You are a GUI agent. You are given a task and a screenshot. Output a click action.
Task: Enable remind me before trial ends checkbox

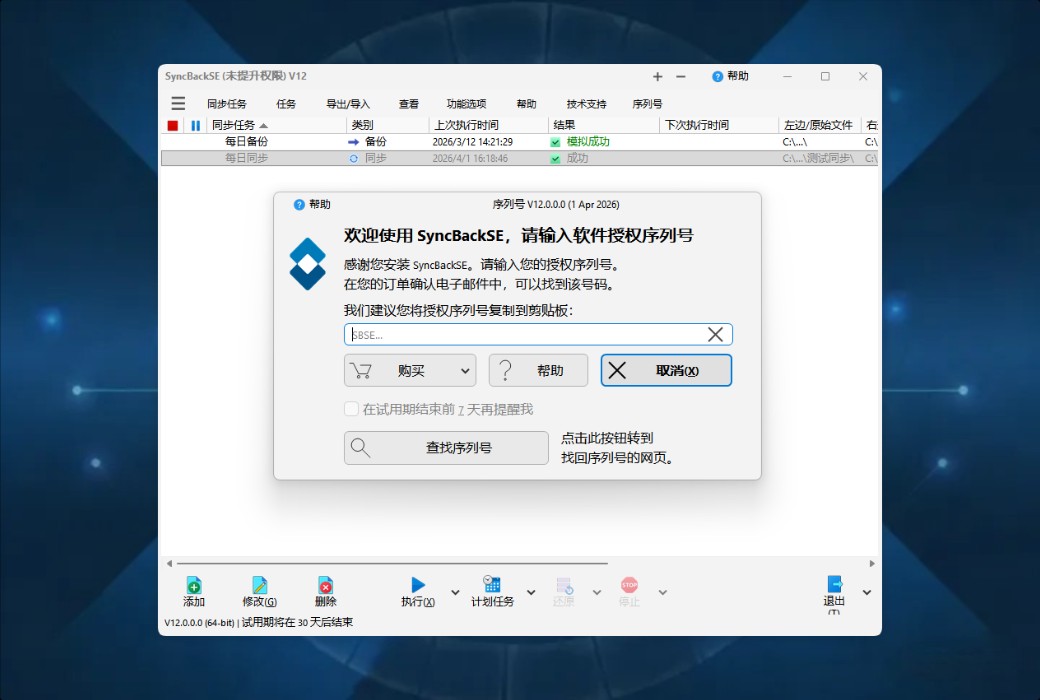[352, 408]
